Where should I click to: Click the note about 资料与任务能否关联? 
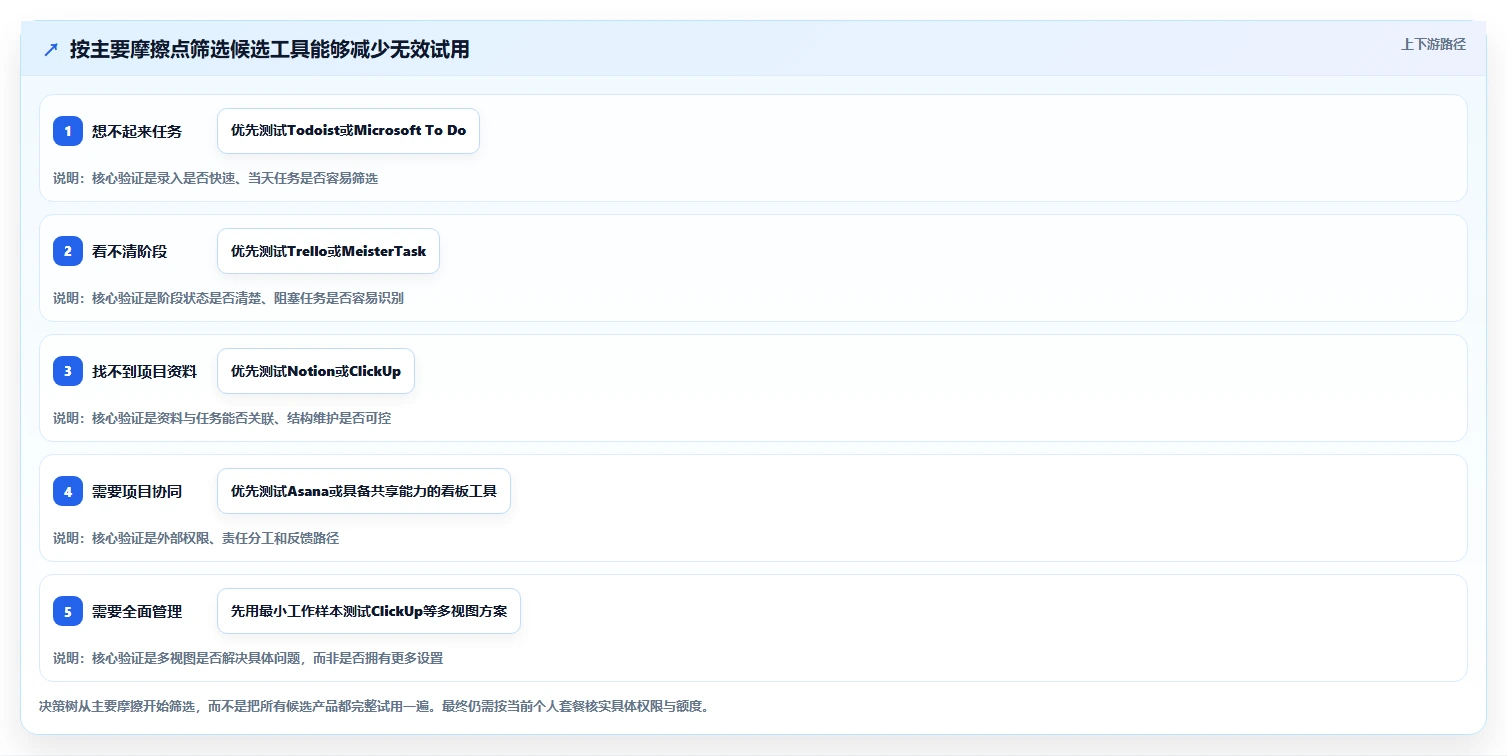(x=222, y=418)
